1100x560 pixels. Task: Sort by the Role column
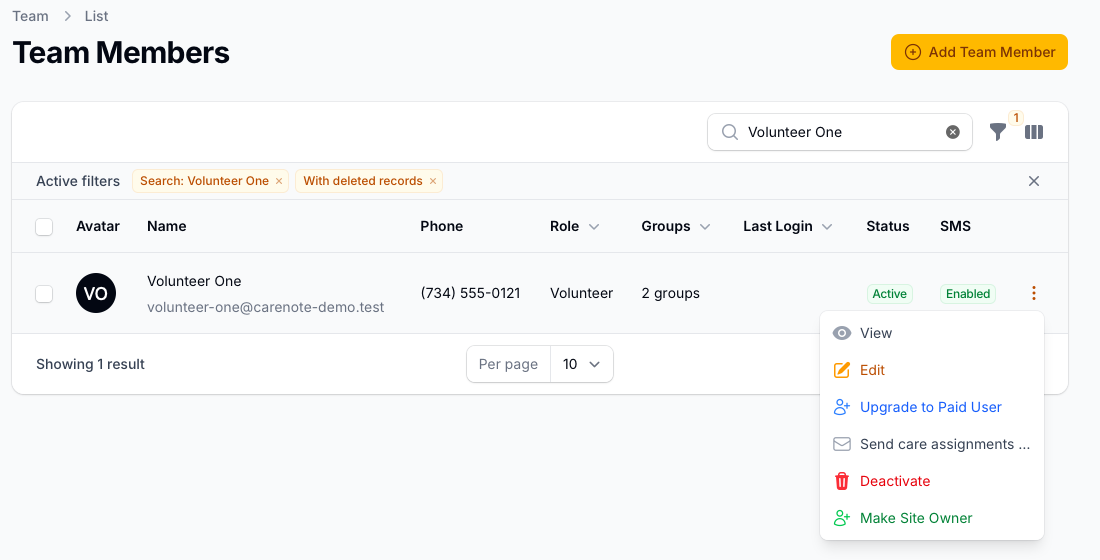coord(575,227)
